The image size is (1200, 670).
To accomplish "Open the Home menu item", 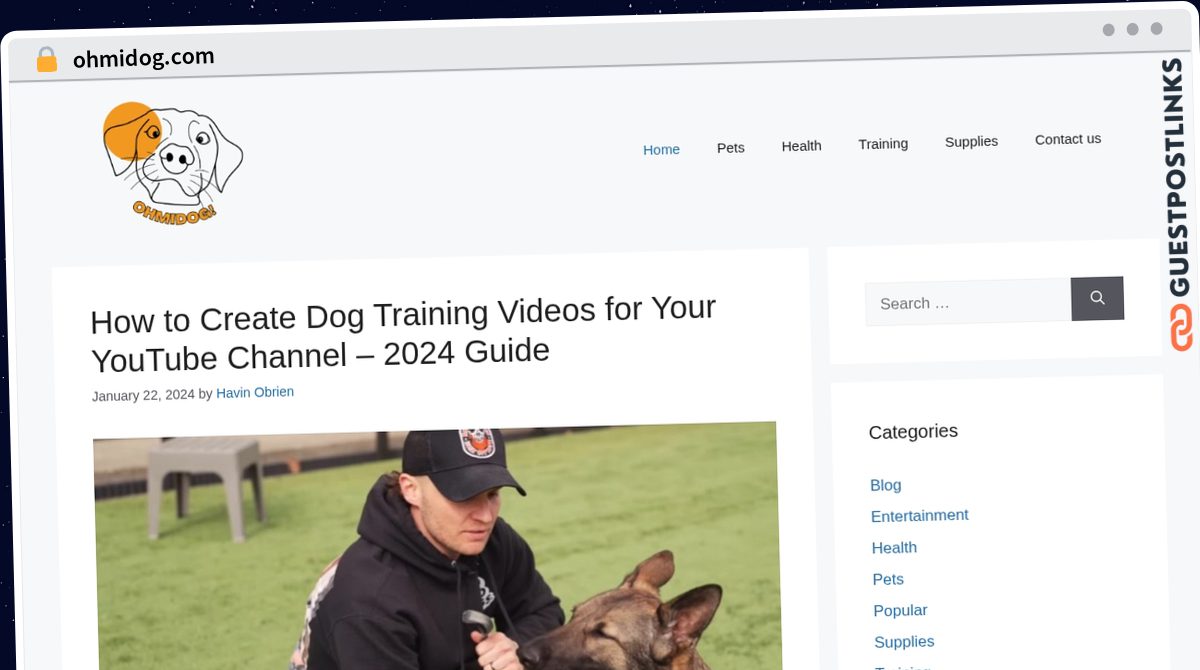I will click(661, 149).
